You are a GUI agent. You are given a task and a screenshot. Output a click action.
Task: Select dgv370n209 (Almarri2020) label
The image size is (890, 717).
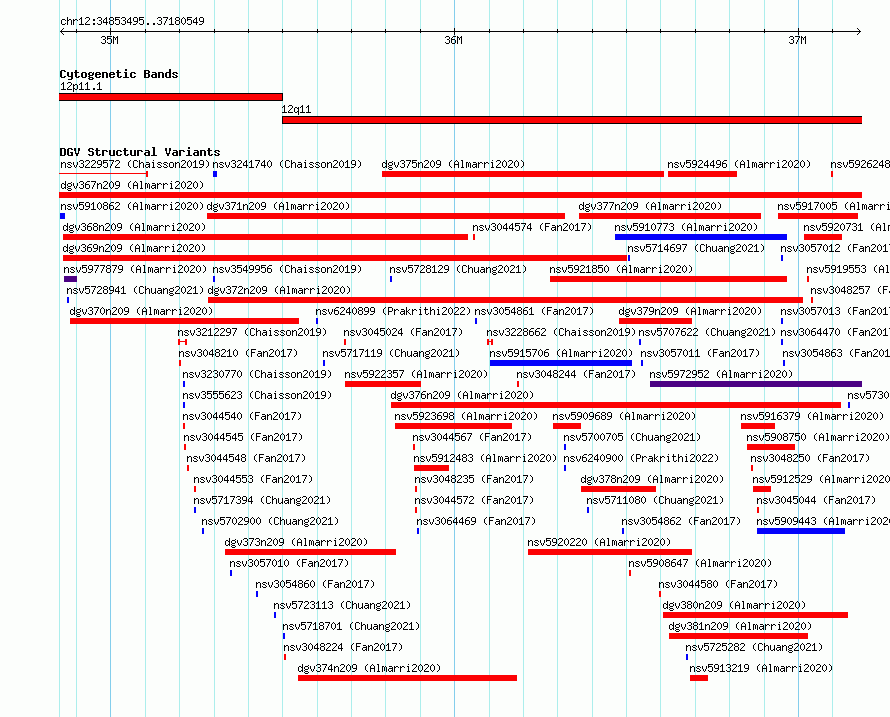[141, 311]
